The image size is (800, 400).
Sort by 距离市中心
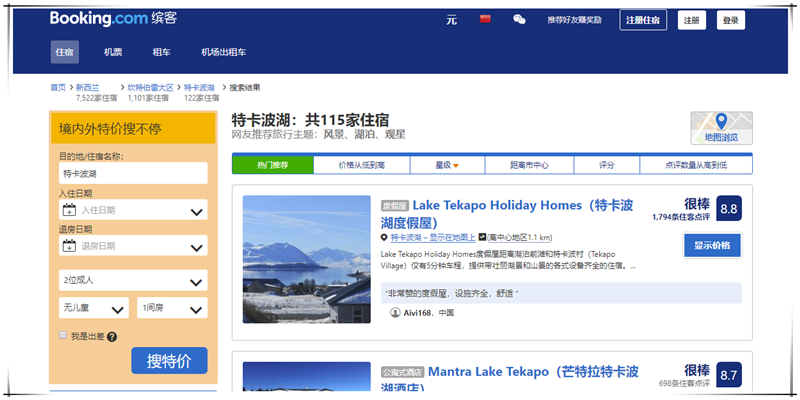(x=529, y=165)
